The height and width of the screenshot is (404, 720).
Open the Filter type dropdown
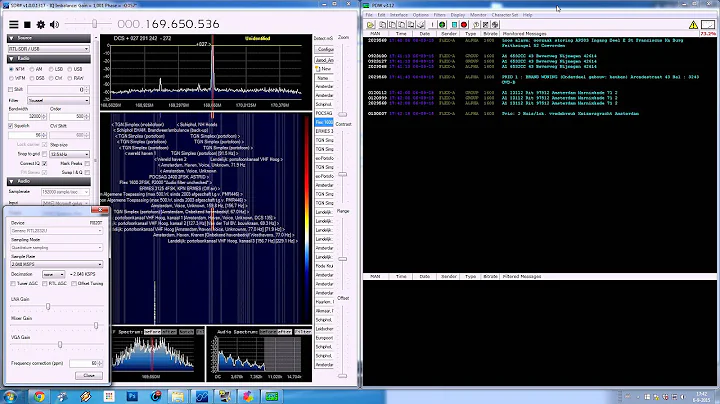pyautogui.click(x=58, y=100)
